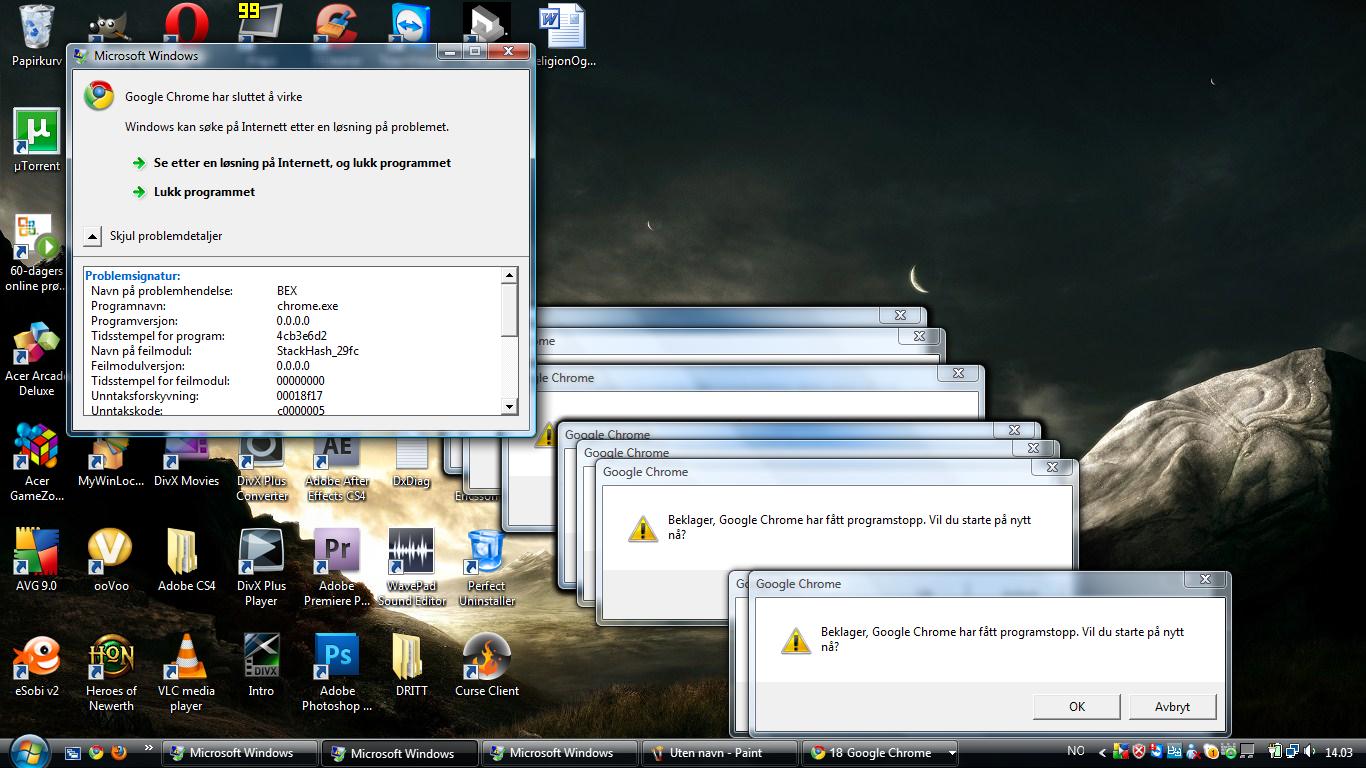Select the 'BEX' problem event value
The width and height of the screenshot is (1366, 768).
(x=287, y=291)
